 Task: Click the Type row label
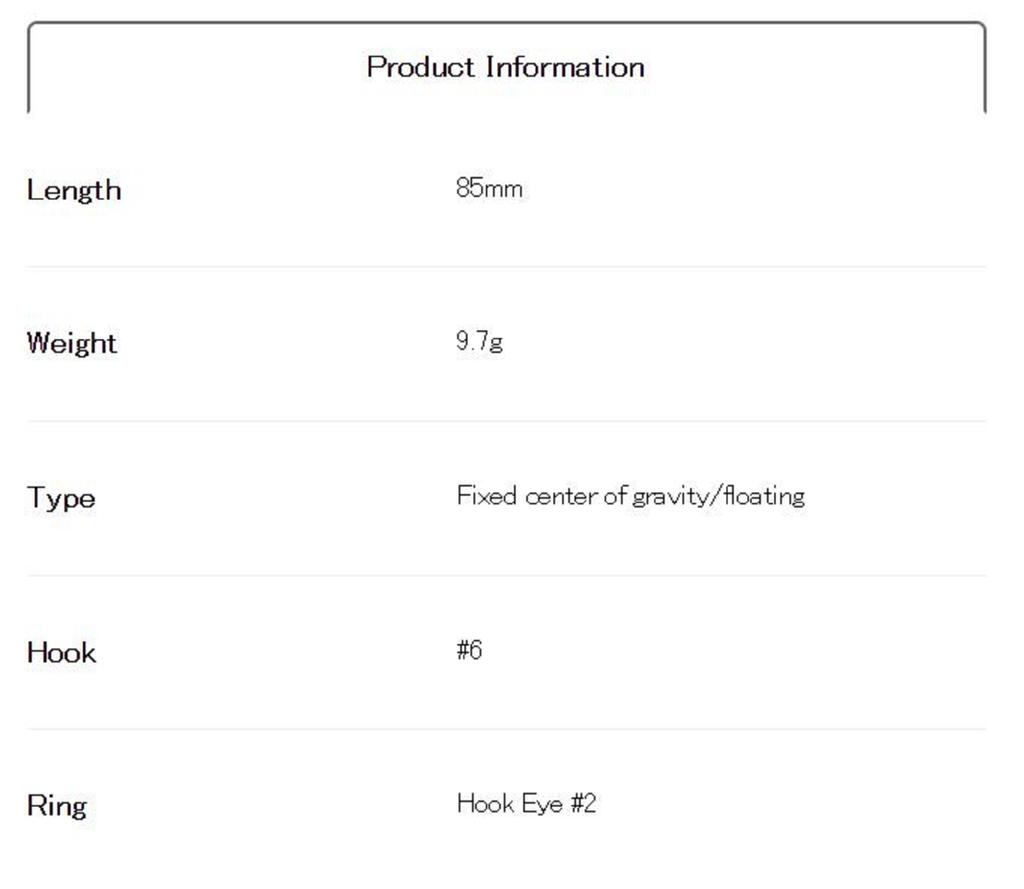61,498
